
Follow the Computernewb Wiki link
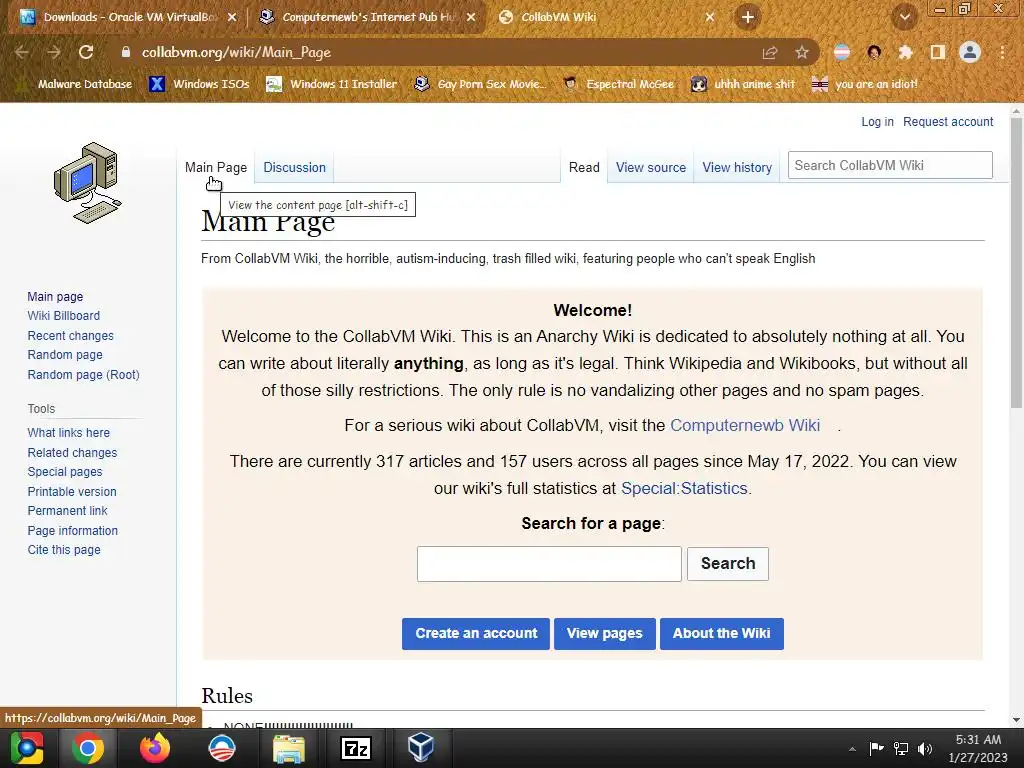point(744,425)
